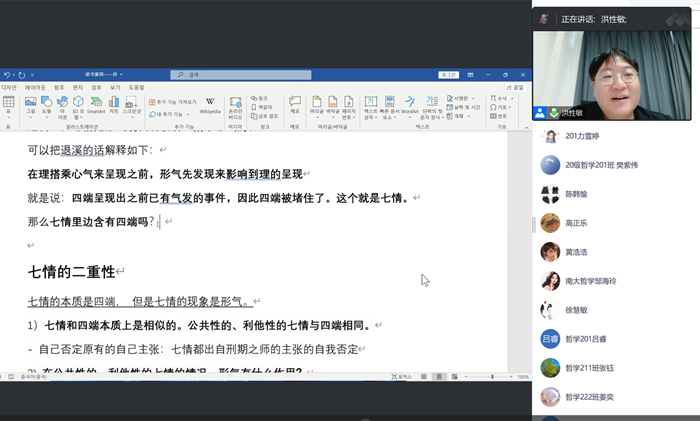
Task: Expand the Undo history dropdown arrow
Action: click(13, 75)
